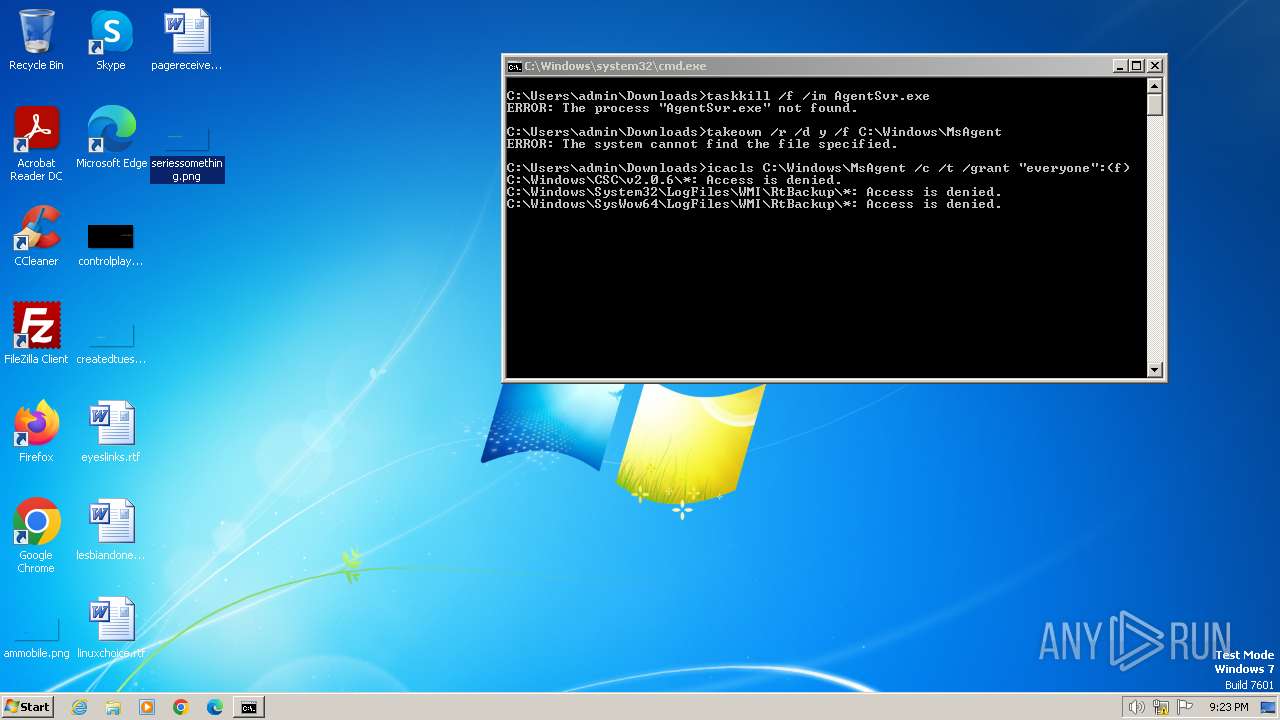Click SysWow64 LogFiles access denied line
Screen dimensions: 1280x720
pos(754,204)
